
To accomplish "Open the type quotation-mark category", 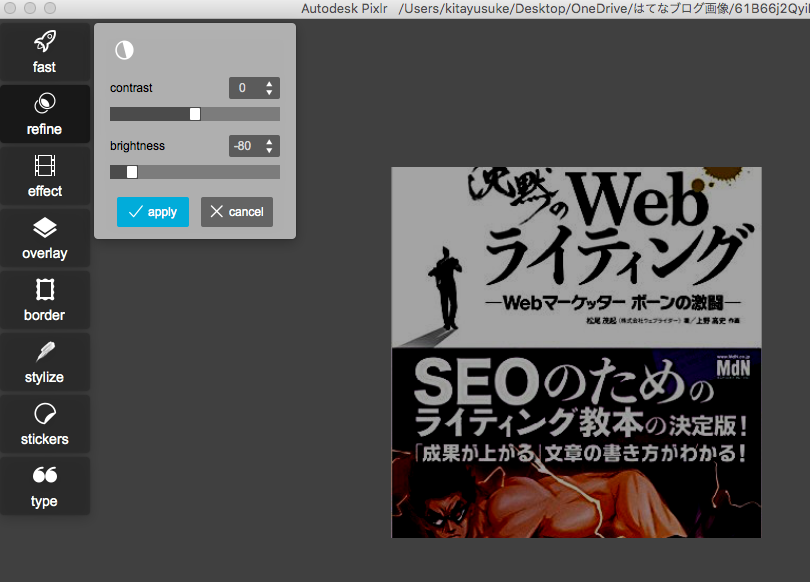I will pyautogui.click(x=44, y=486).
